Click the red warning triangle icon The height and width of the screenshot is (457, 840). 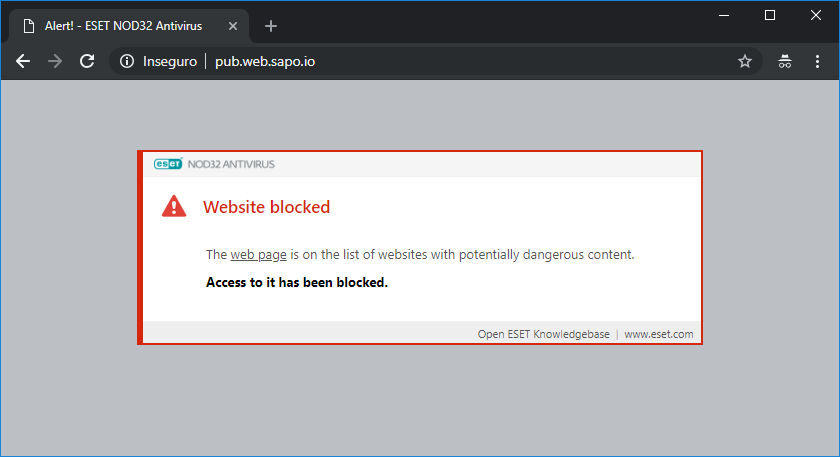(174, 207)
